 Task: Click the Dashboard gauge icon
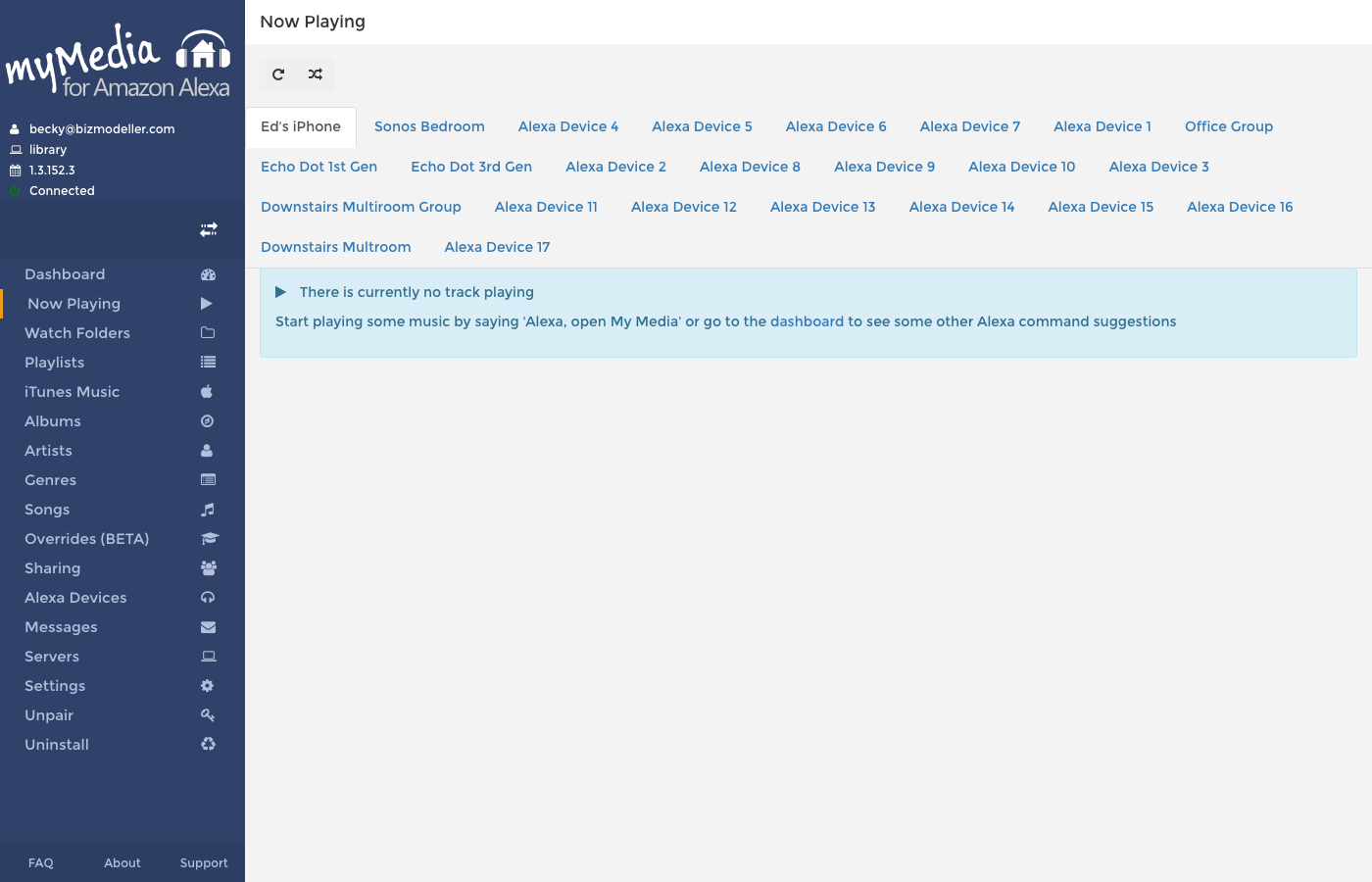(208, 274)
